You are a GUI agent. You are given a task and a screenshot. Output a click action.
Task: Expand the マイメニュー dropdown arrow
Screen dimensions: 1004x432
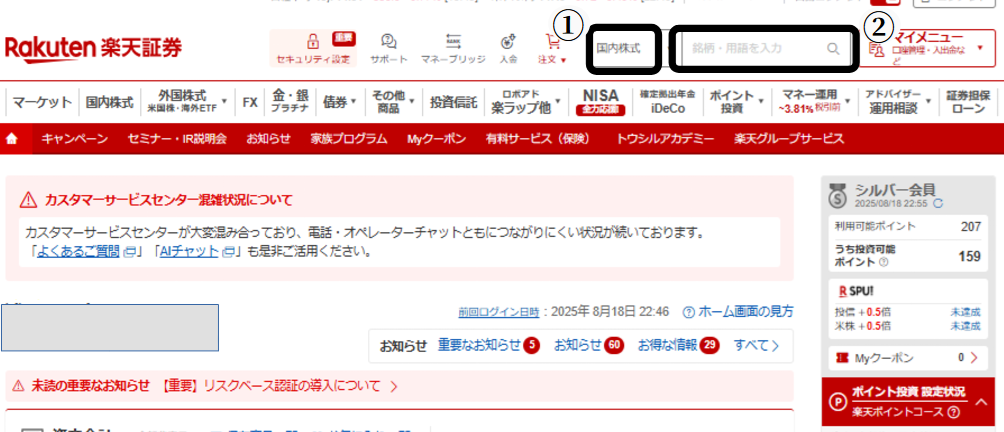point(980,48)
